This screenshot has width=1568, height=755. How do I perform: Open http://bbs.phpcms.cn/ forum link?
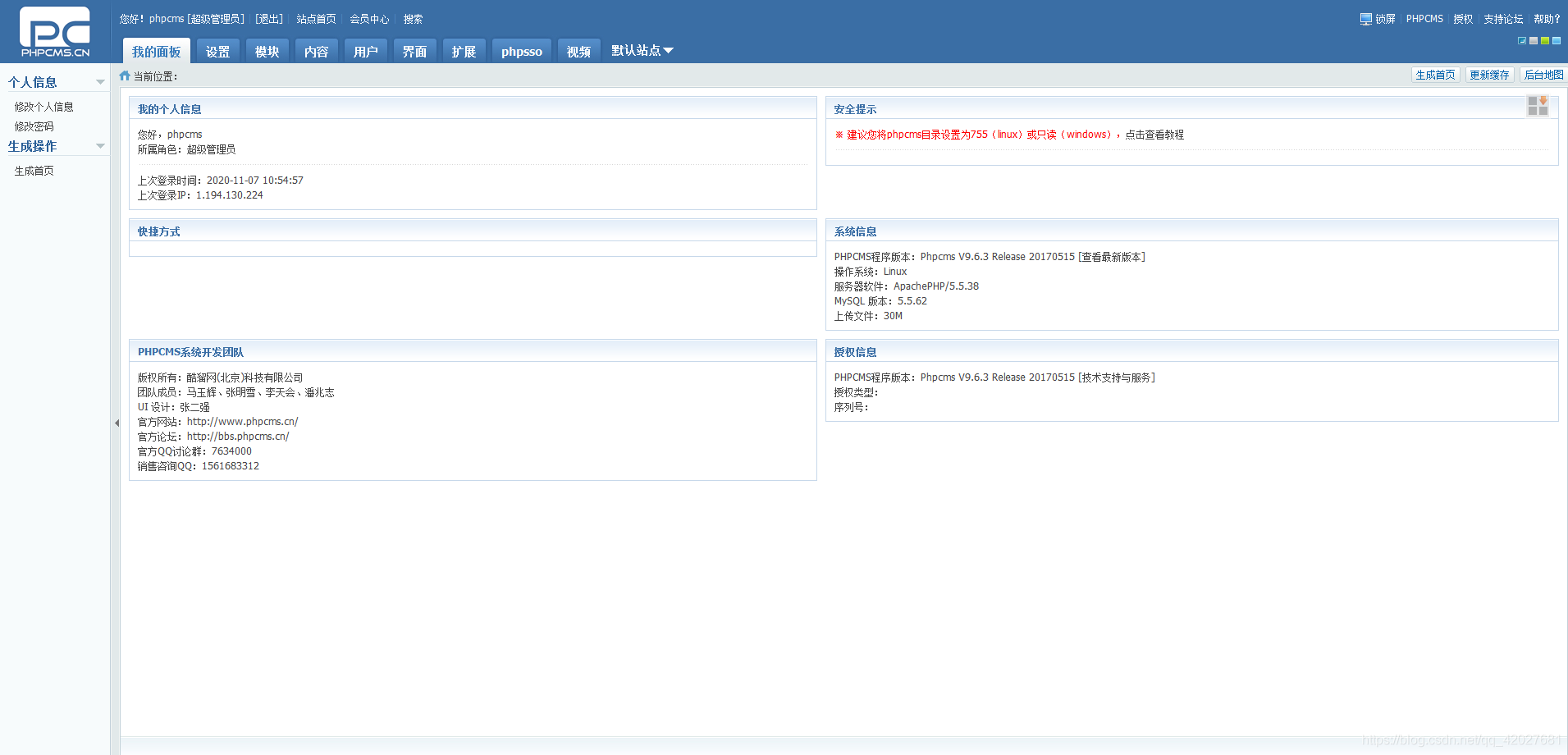point(238,437)
